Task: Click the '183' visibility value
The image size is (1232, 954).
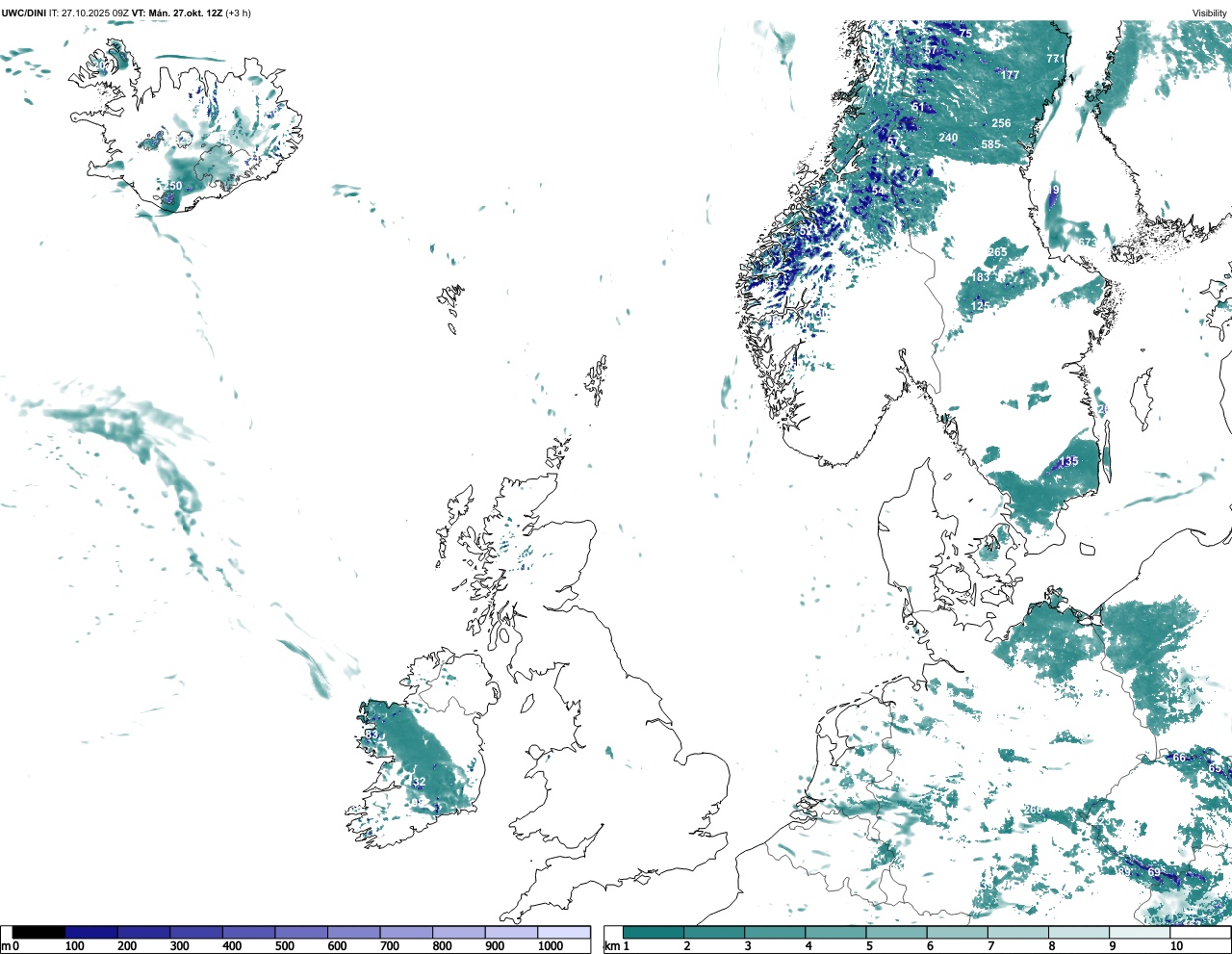Action: tap(980, 277)
